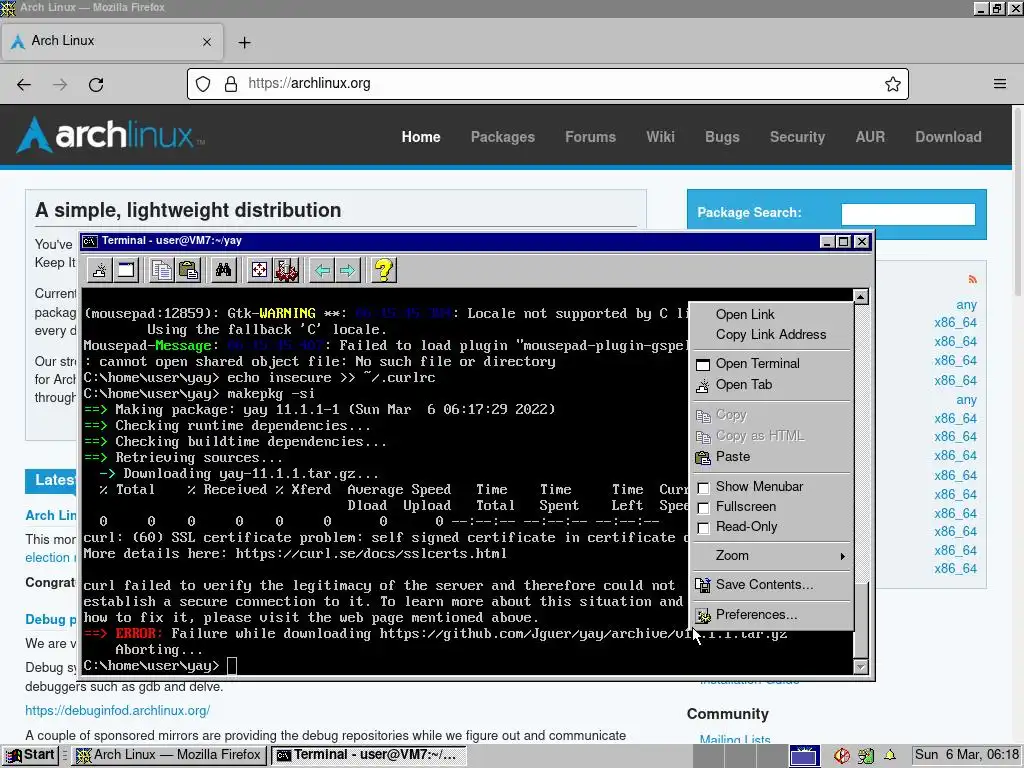Open the Bugs navigation link
The image size is (1024, 768).
click(x=722, y=137)
